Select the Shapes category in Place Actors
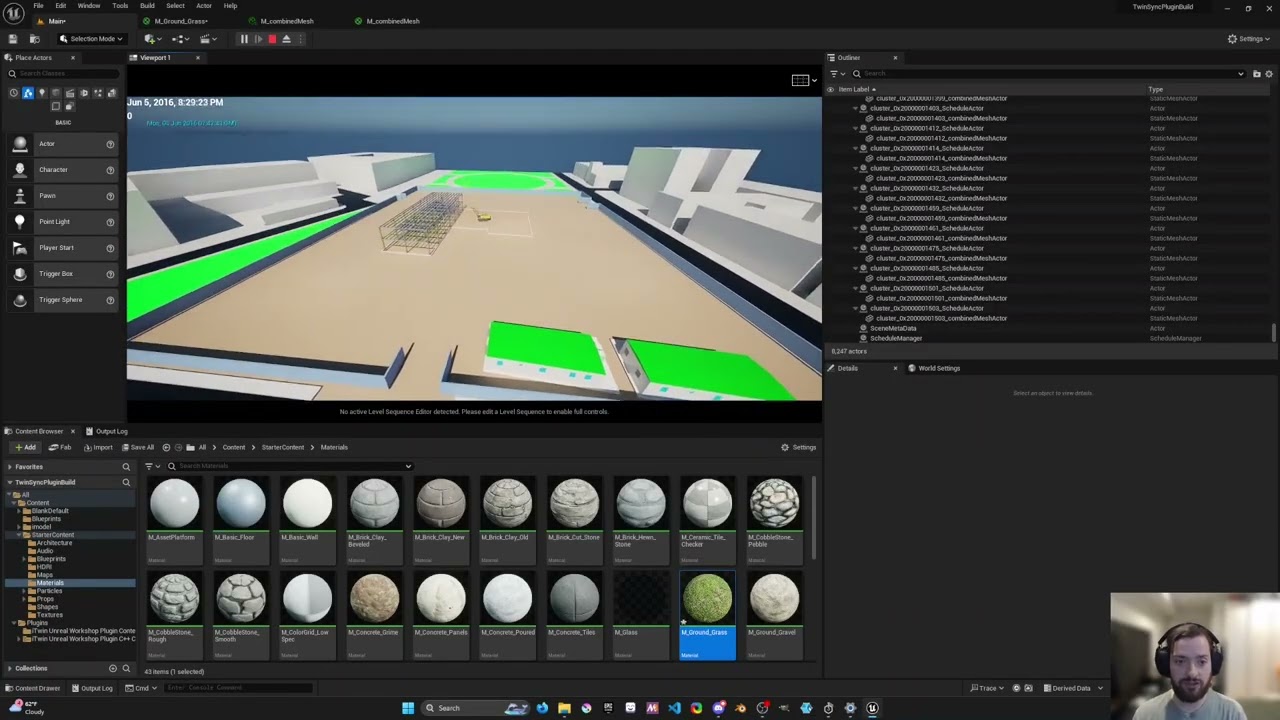This screenshot has height=720, width=1280. coord(55,93)
